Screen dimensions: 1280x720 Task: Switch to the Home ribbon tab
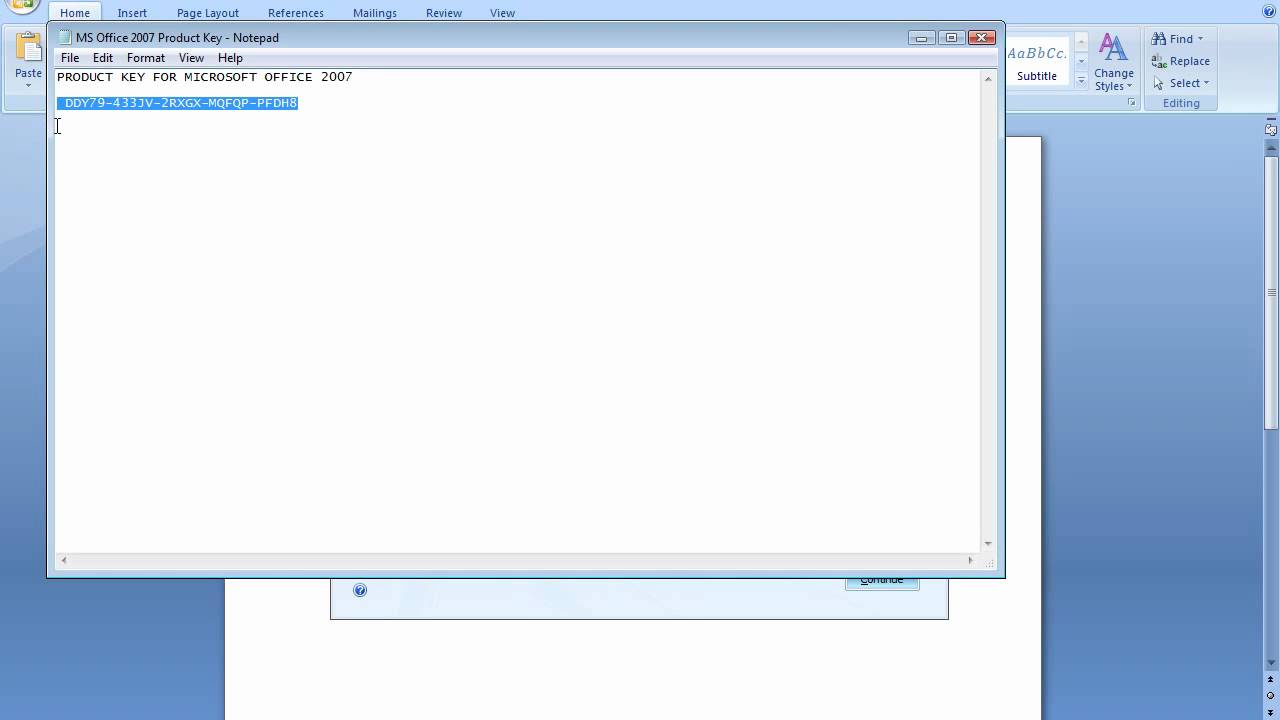(x=75, y=13)
